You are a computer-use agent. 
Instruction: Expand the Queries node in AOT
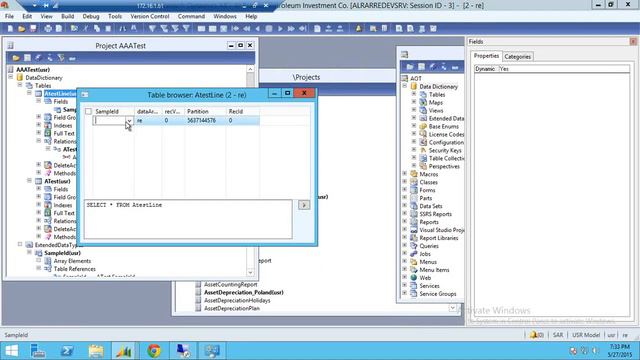point(405,246)
